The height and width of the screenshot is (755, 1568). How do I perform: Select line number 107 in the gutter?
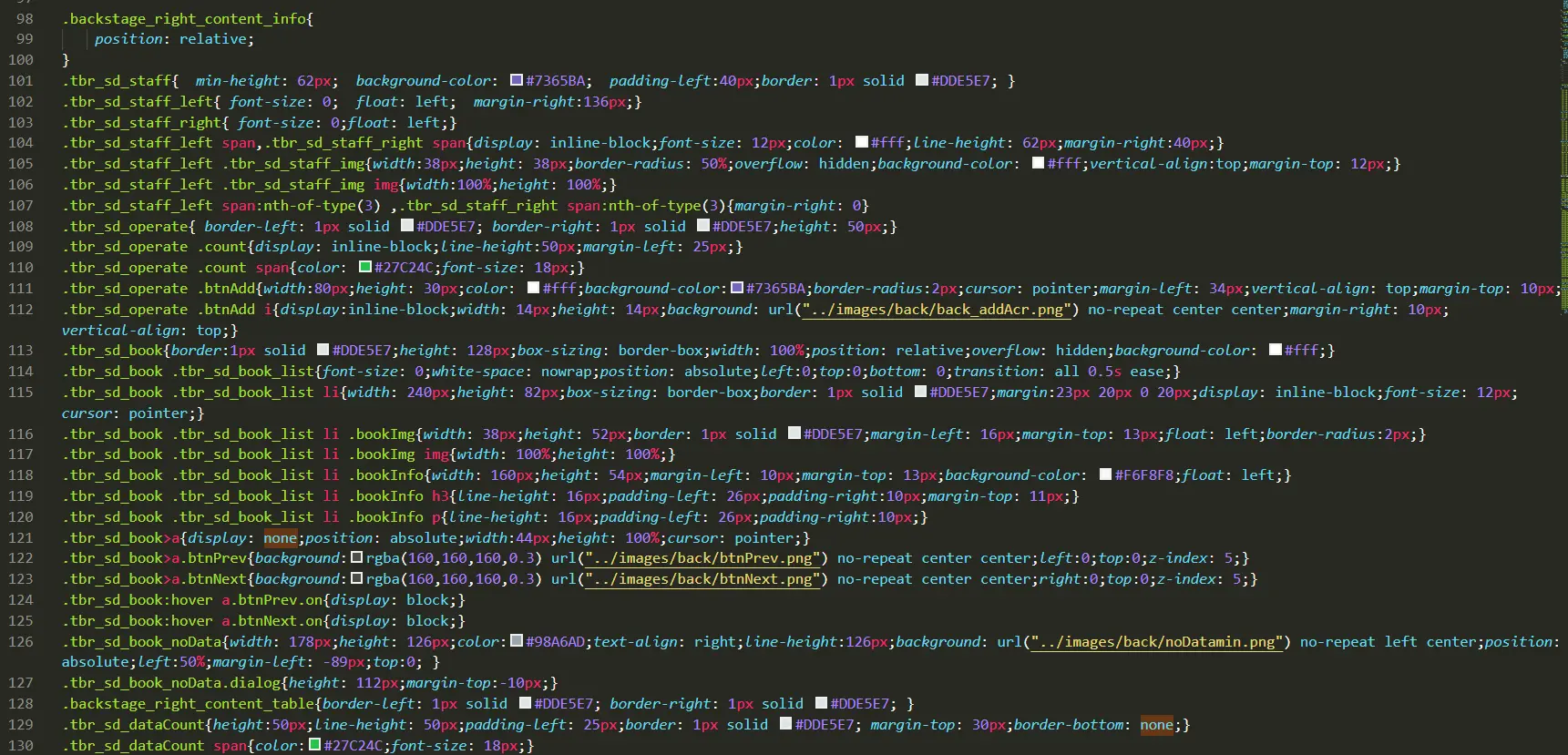click(21, 205)
